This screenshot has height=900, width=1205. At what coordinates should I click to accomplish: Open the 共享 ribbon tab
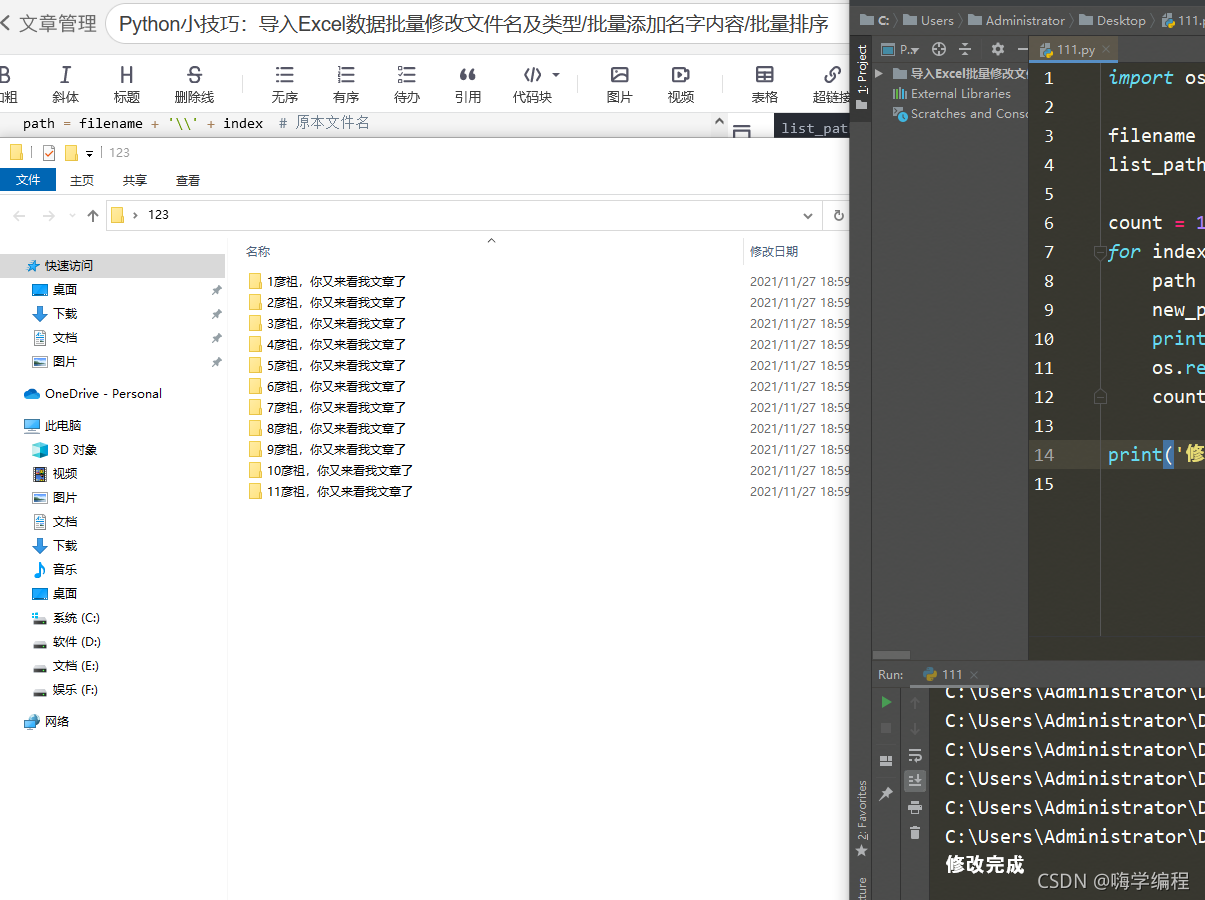tap(135, 180)
